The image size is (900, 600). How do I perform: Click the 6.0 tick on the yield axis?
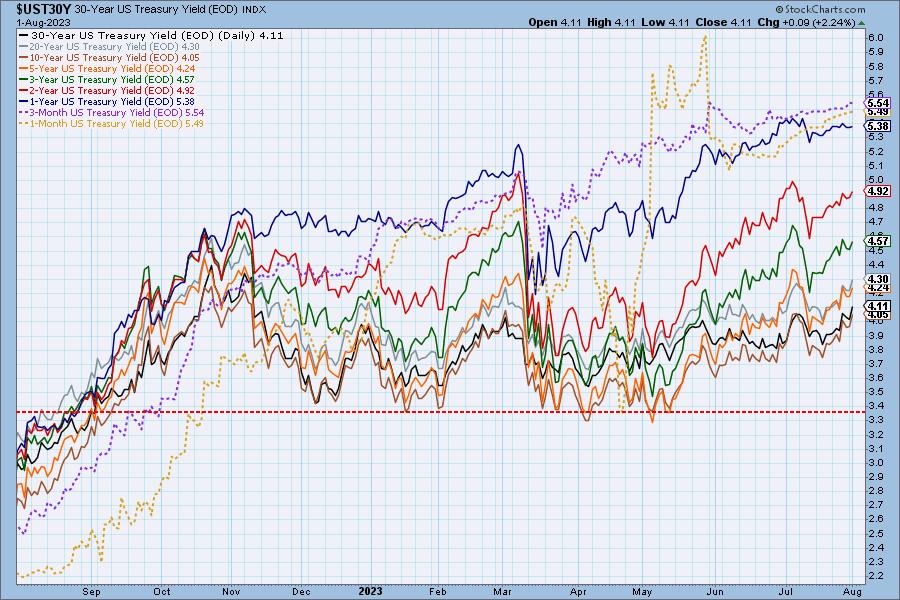[x=876, y=37]
